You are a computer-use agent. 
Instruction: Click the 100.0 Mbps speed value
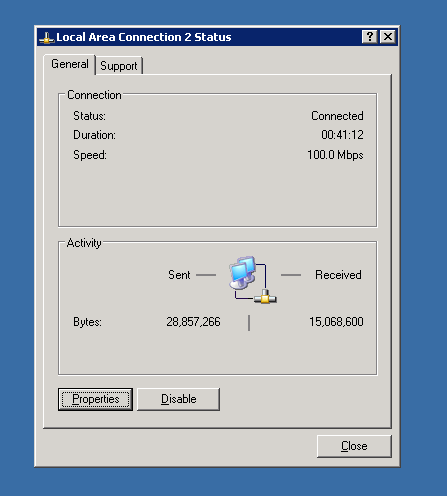click(x=335, y=155)
